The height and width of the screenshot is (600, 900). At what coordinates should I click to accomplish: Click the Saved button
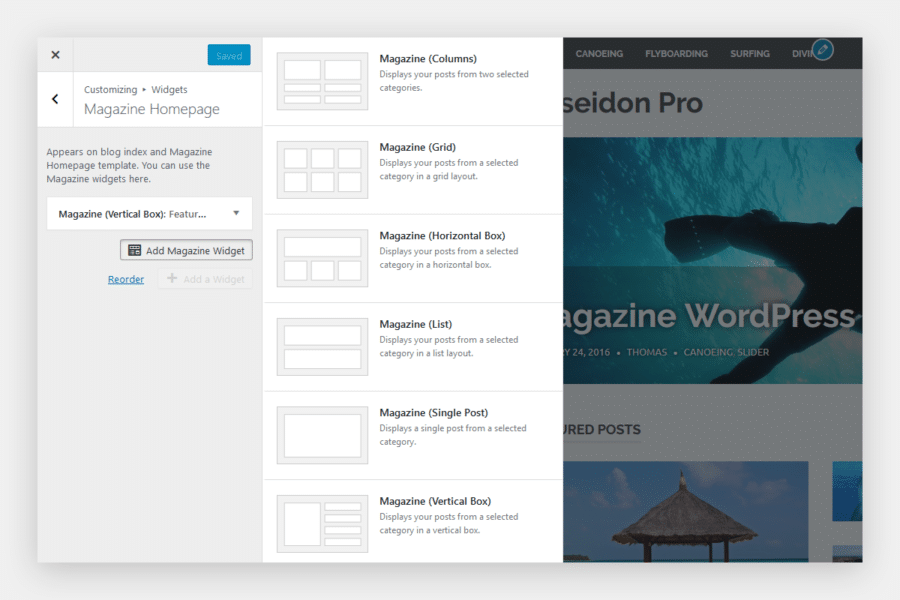coord(229,55)
